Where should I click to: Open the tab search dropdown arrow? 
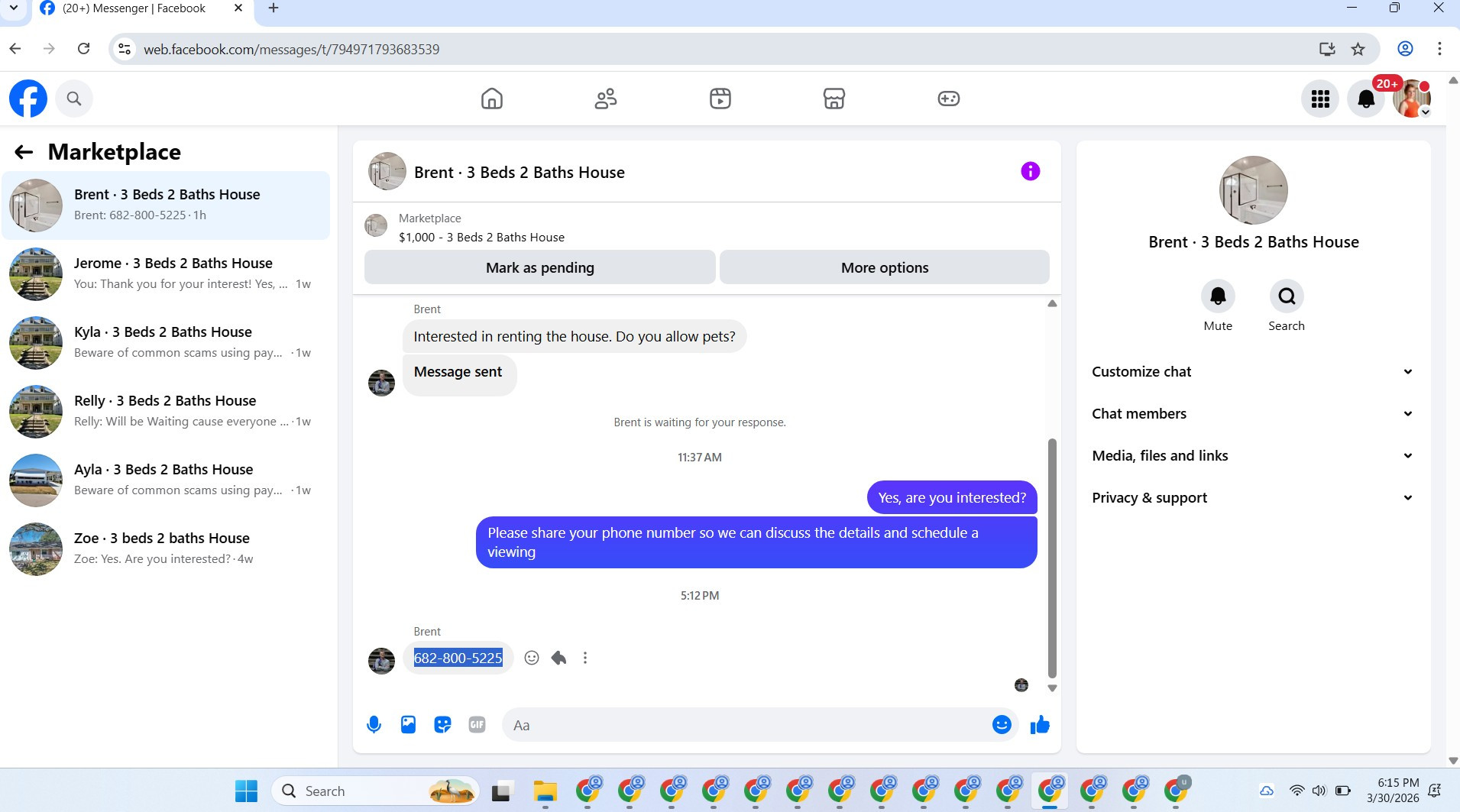pos(13,8)
